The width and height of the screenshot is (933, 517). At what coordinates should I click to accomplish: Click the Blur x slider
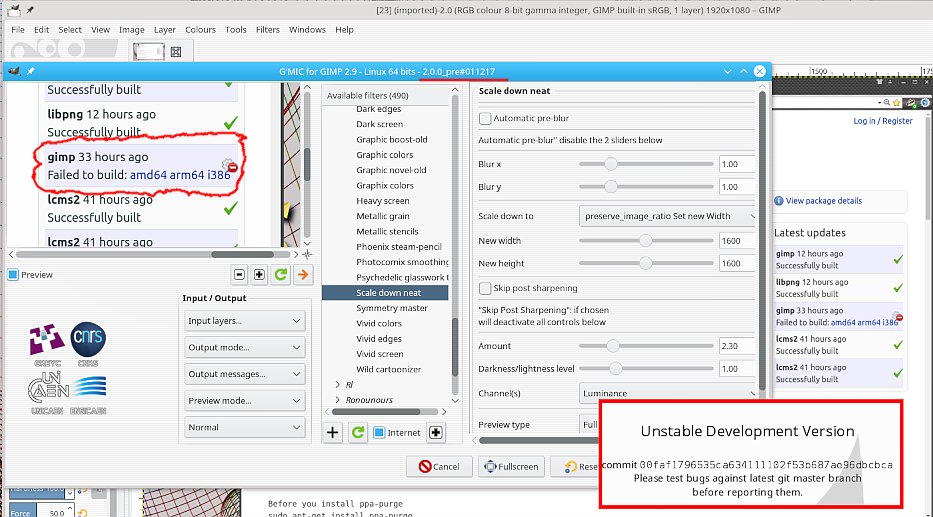(646, 164)
